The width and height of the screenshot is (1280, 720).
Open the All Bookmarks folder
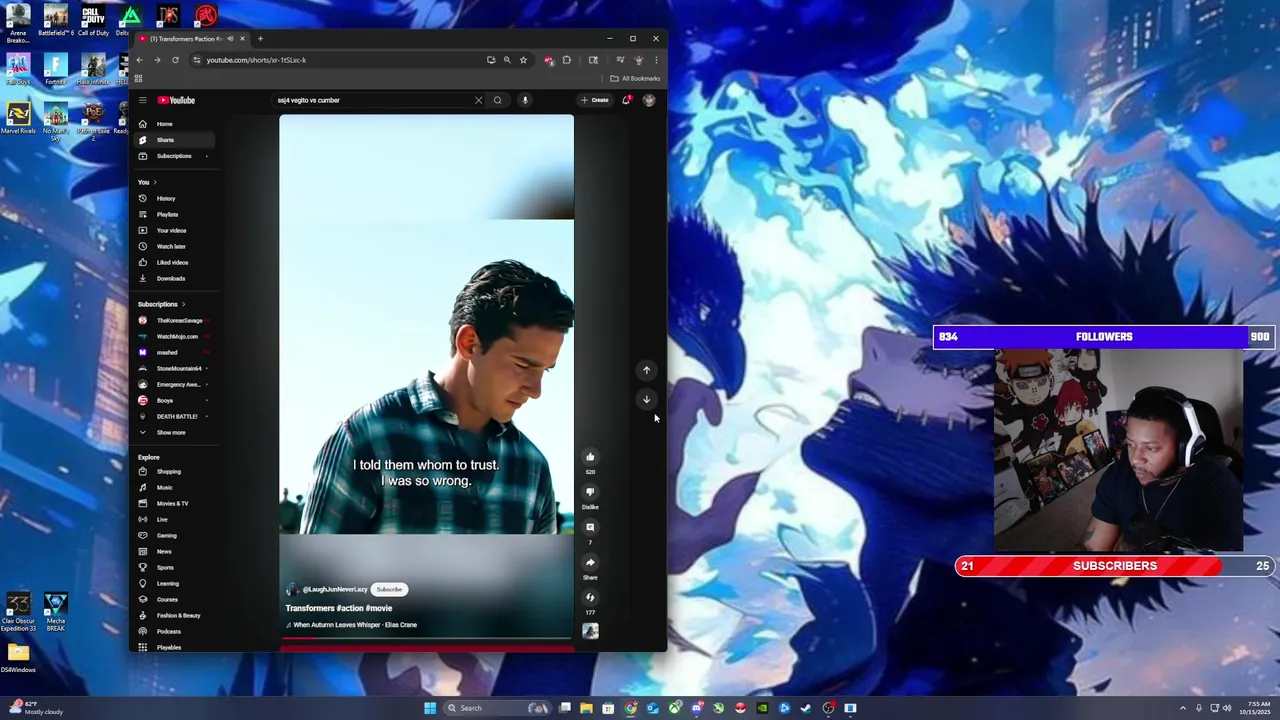635,78
